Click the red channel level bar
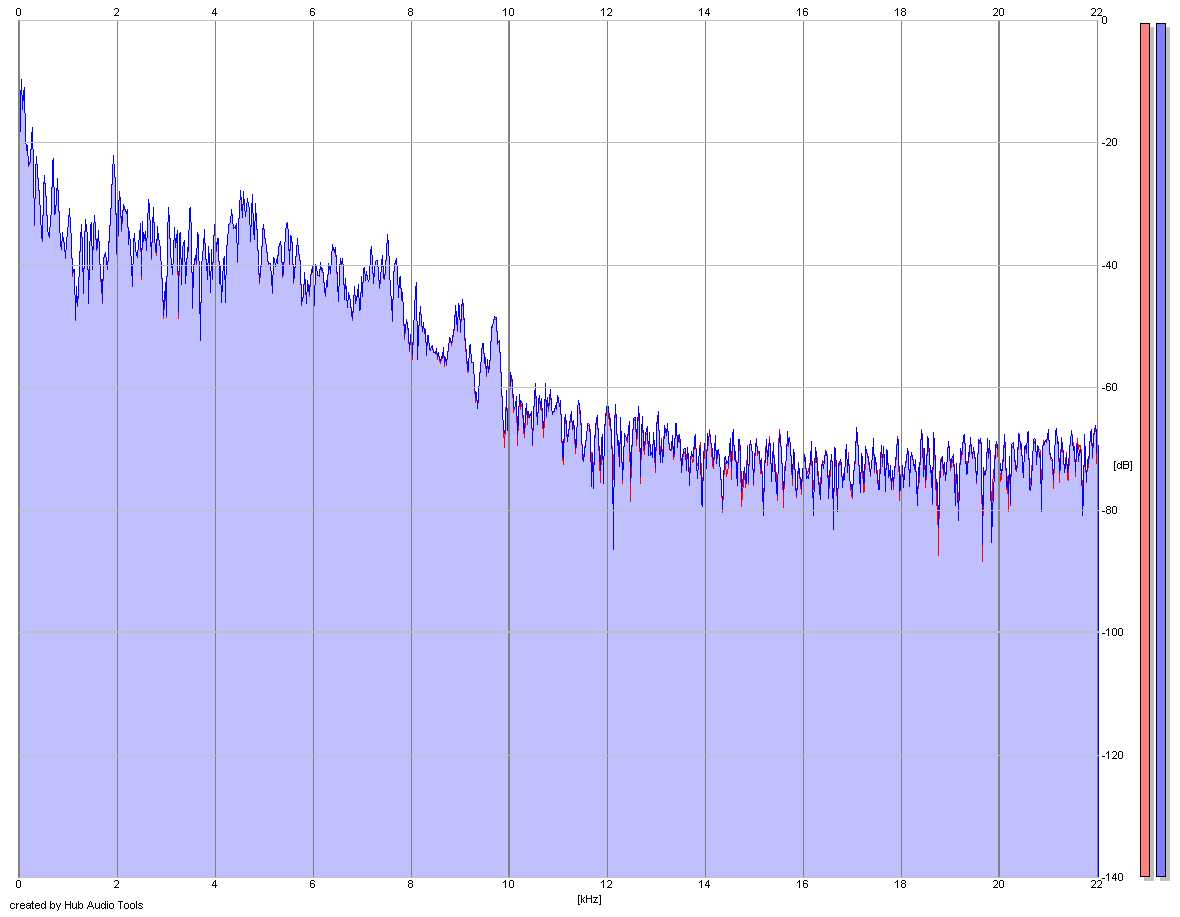This screenshot has height=917, width=1180. click(x=1145, y=450)
